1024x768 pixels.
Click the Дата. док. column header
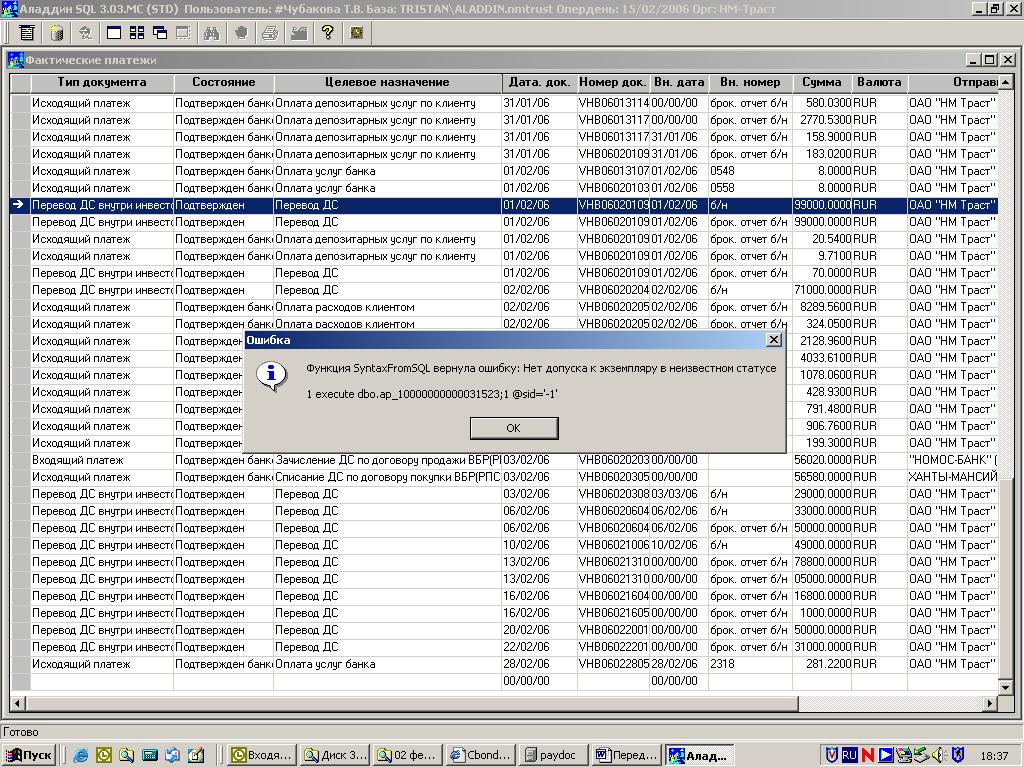point(539,83)
